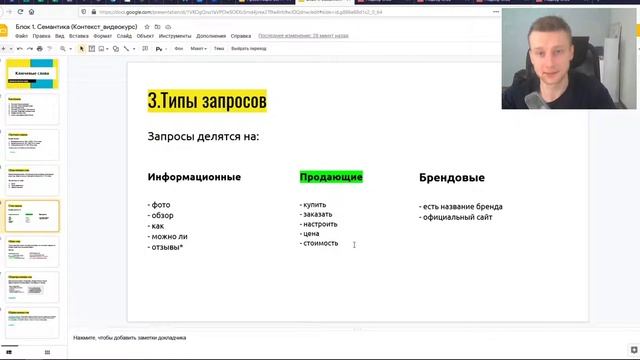The image size is (640, 360).
Task: Click the green highlighted Продающие heading
Action: 331,177
